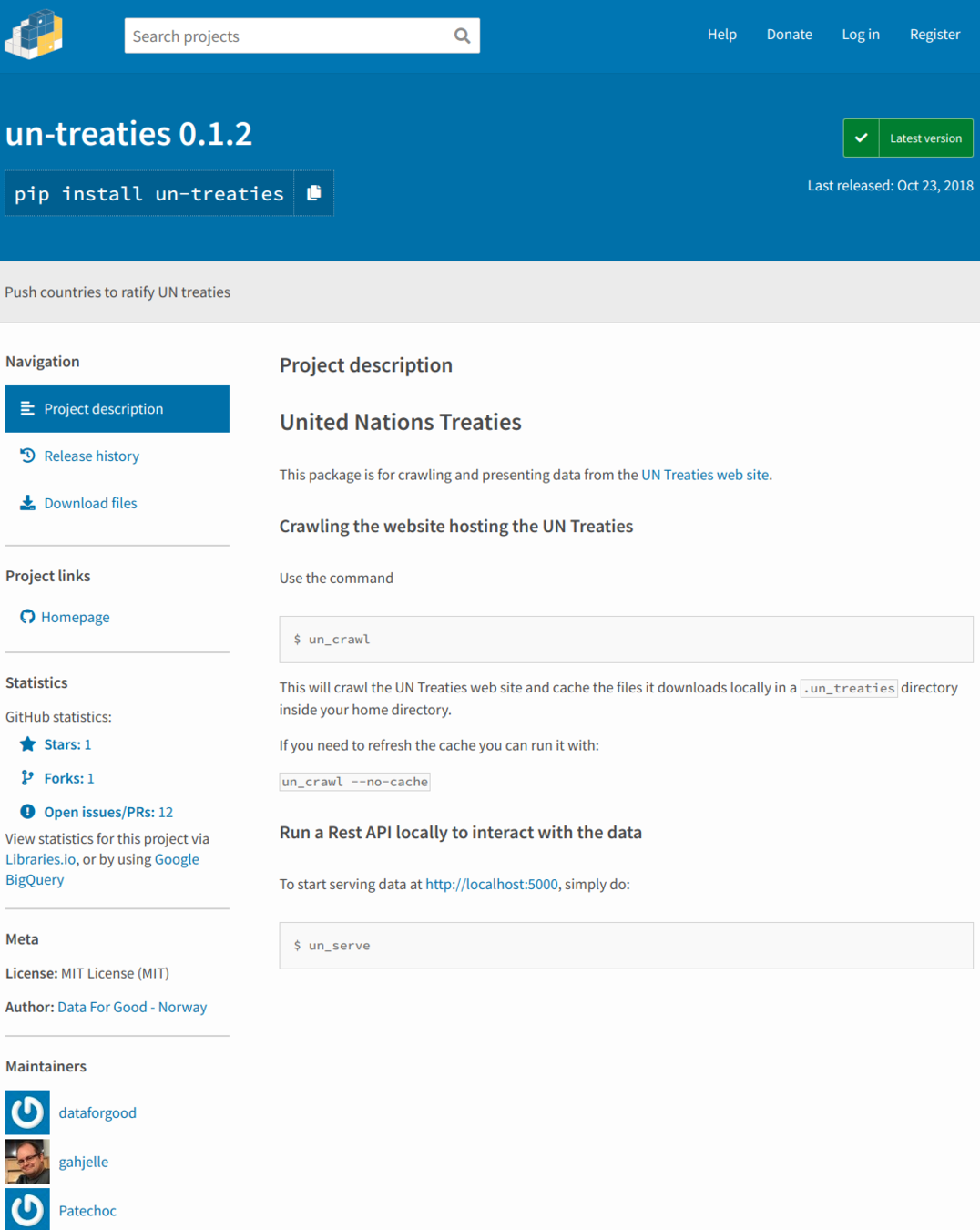Click the pip install un-treaties text
The image size is (980, 1230).
(149, 194)
